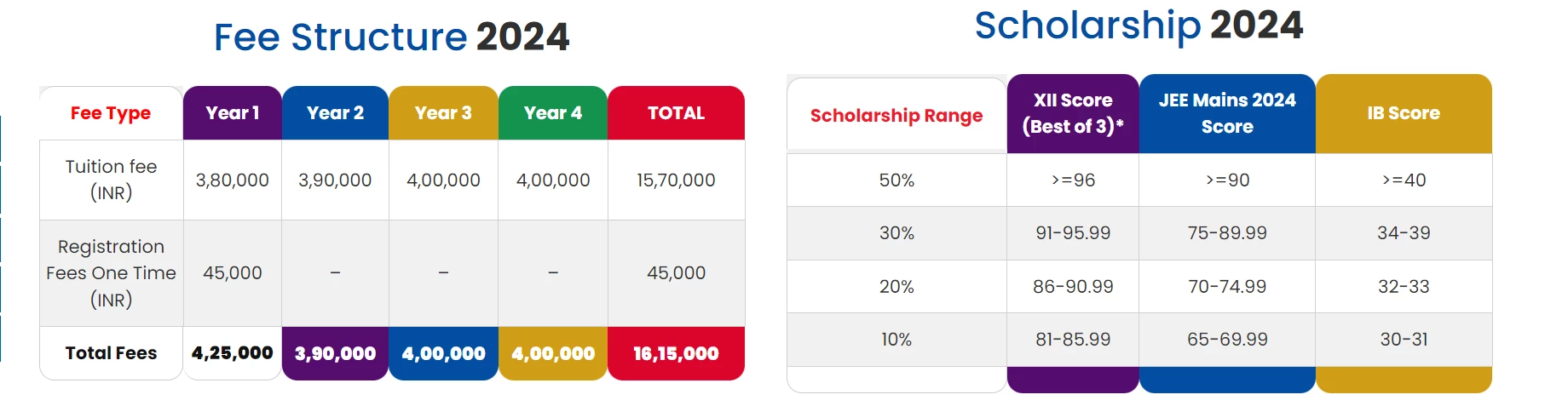
Task: Click the Total Fees row label
Action: click(x=111, y=353)
